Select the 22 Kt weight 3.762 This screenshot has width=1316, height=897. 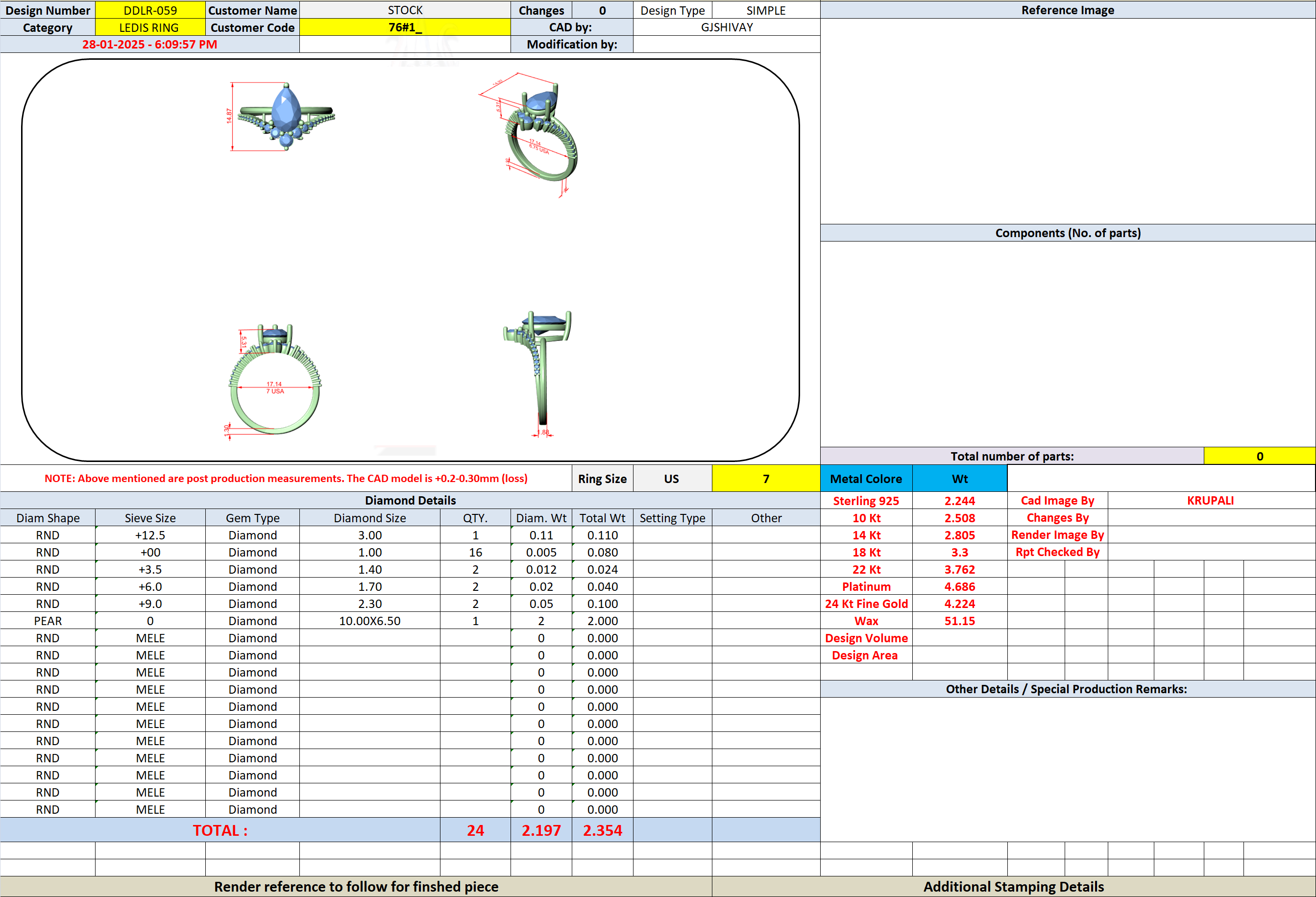point(960,570)
